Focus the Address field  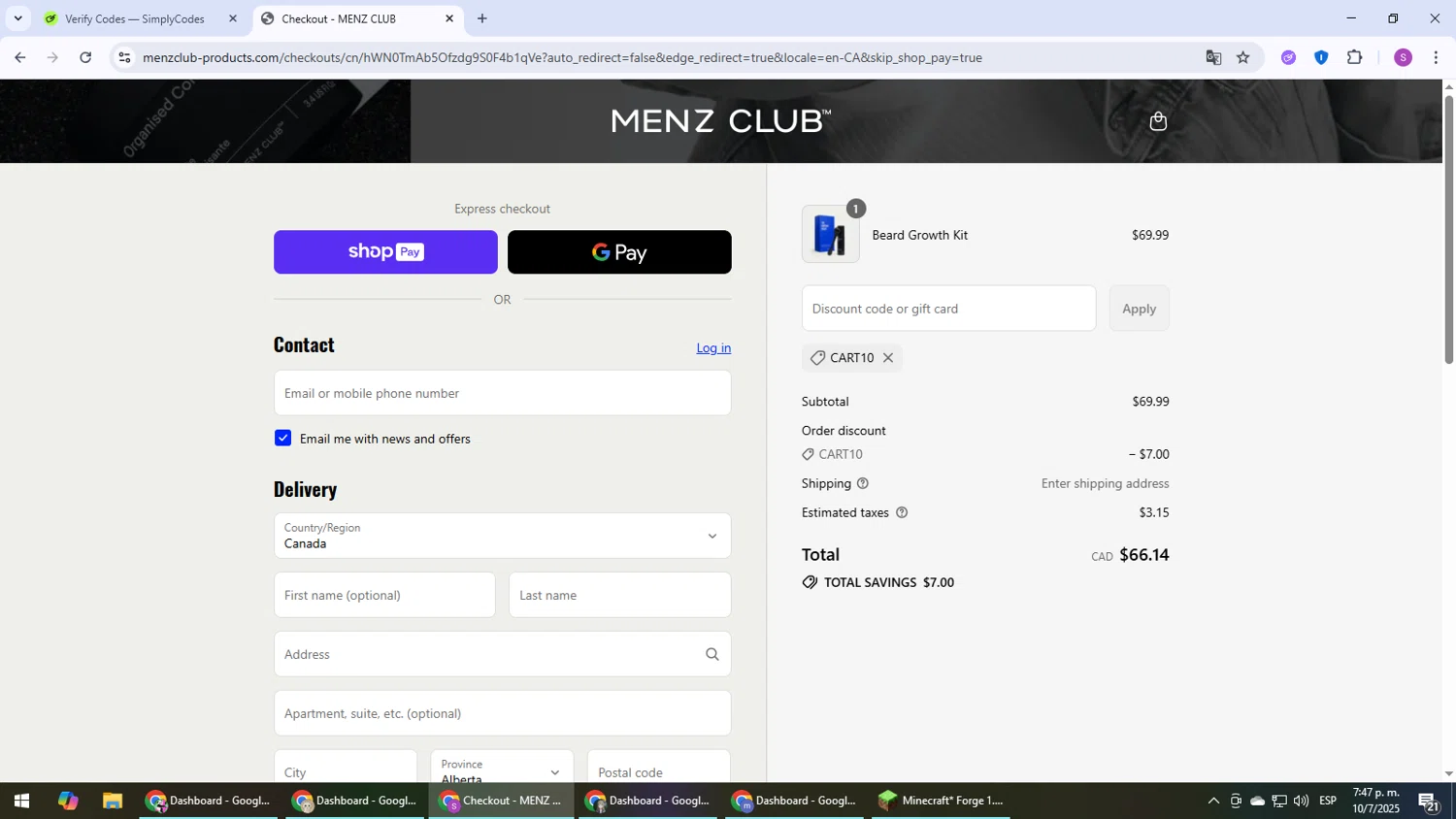(502, 654)
